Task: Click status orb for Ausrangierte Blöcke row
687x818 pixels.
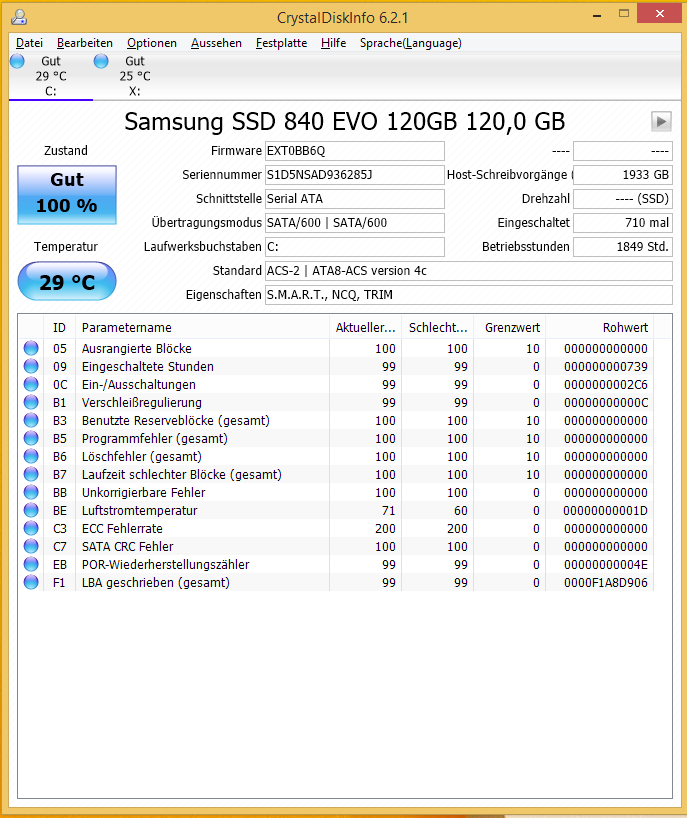Action: coord(31,348)
